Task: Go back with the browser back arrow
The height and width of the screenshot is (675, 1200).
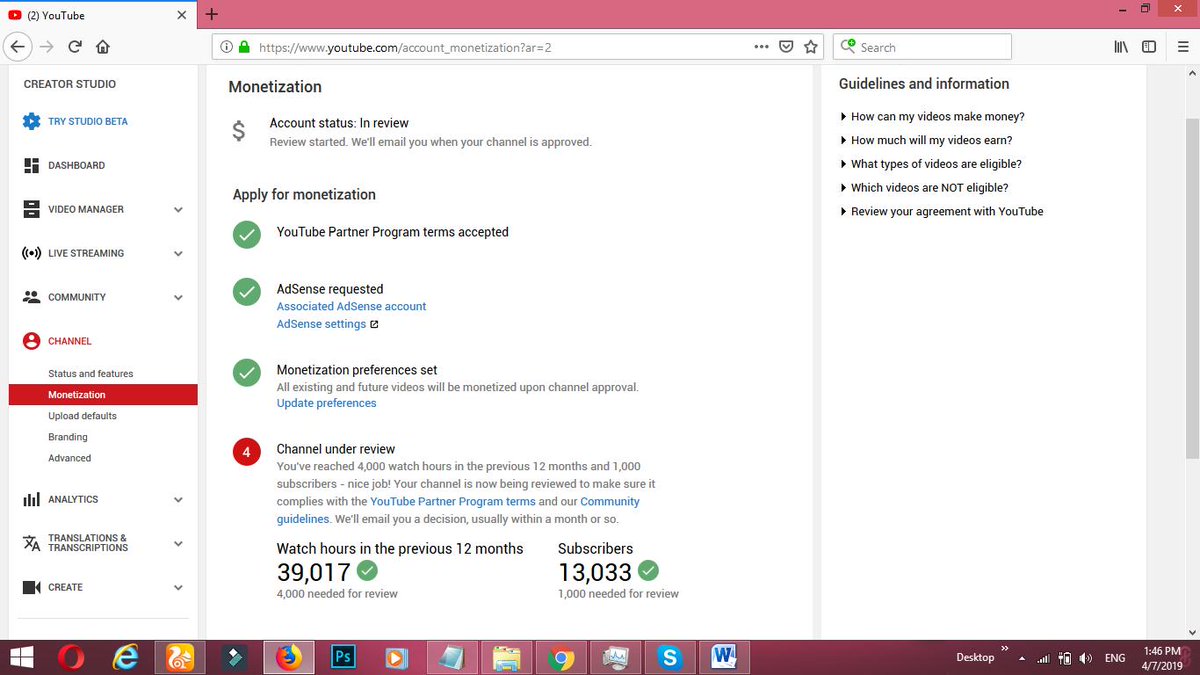Action: pyautogui.click(x=18, y=47)
